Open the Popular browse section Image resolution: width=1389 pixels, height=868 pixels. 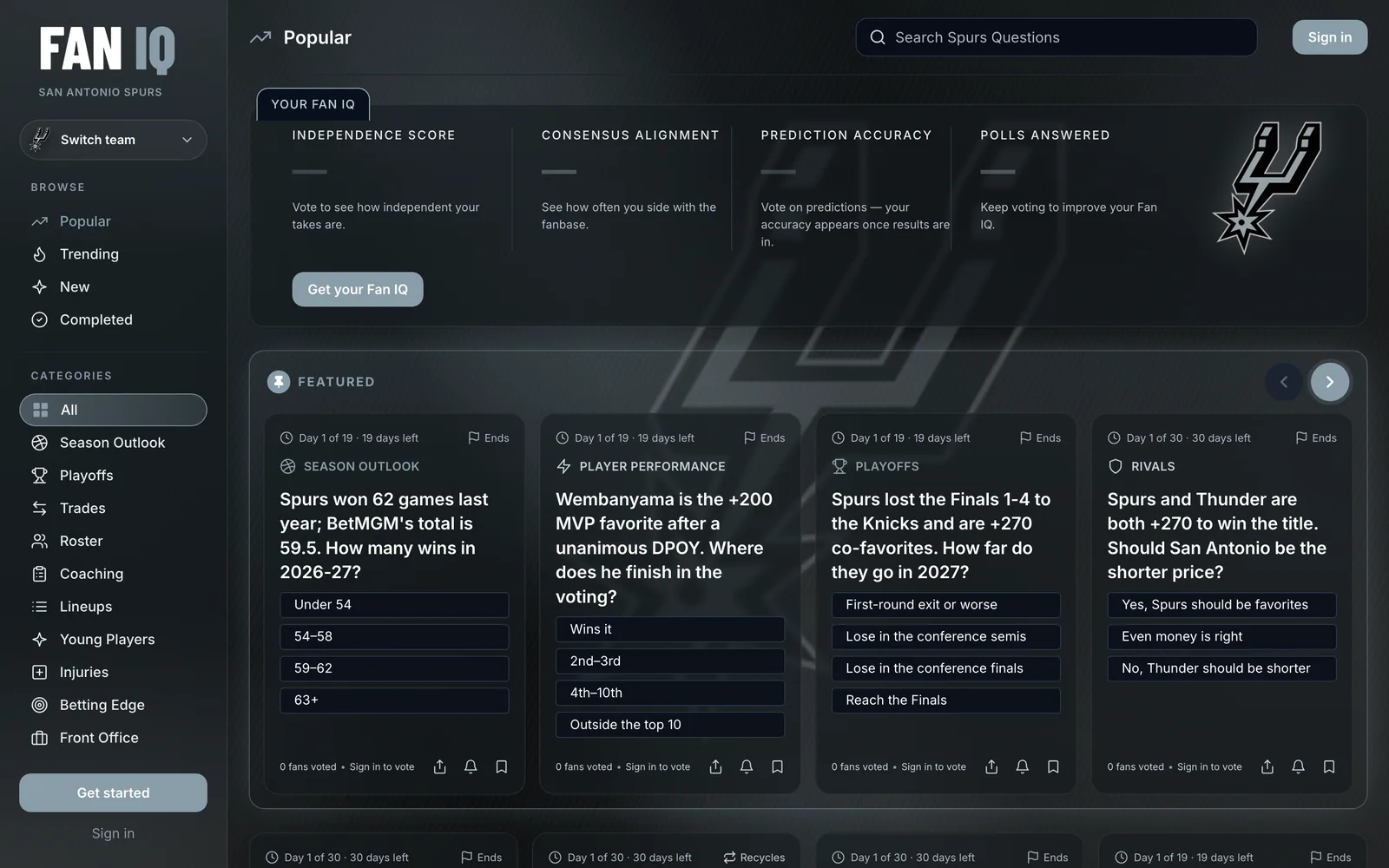tap(113, 221)
